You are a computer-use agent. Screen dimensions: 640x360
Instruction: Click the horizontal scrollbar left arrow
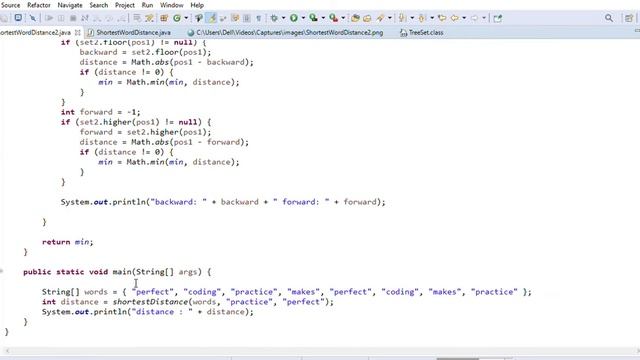point(7,351)
